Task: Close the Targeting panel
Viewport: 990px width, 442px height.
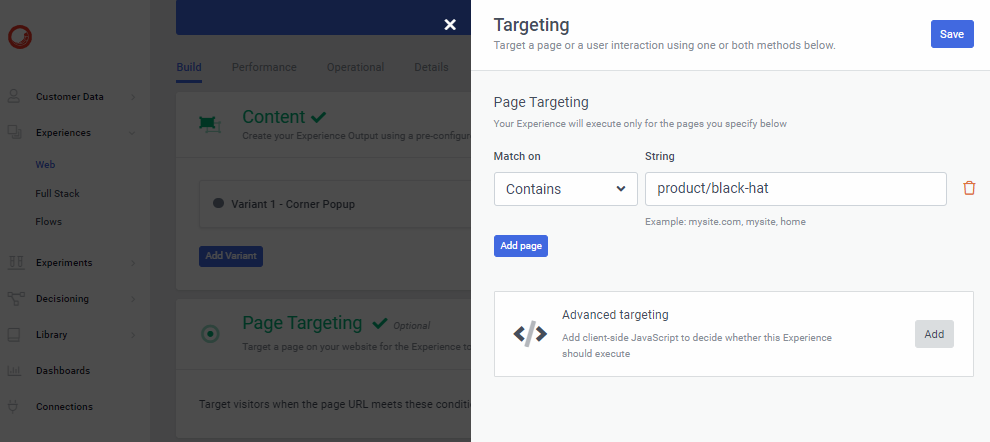Action: click(450, 25)
